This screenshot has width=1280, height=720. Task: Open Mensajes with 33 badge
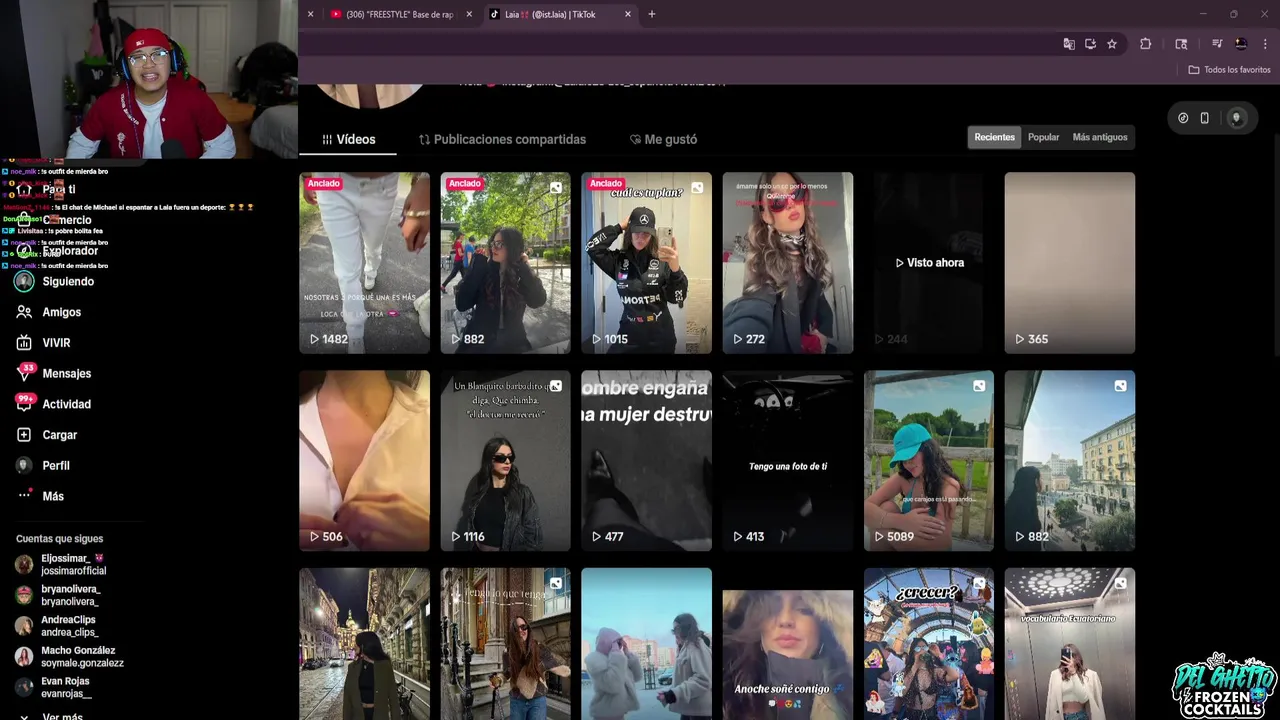[54, 373]
